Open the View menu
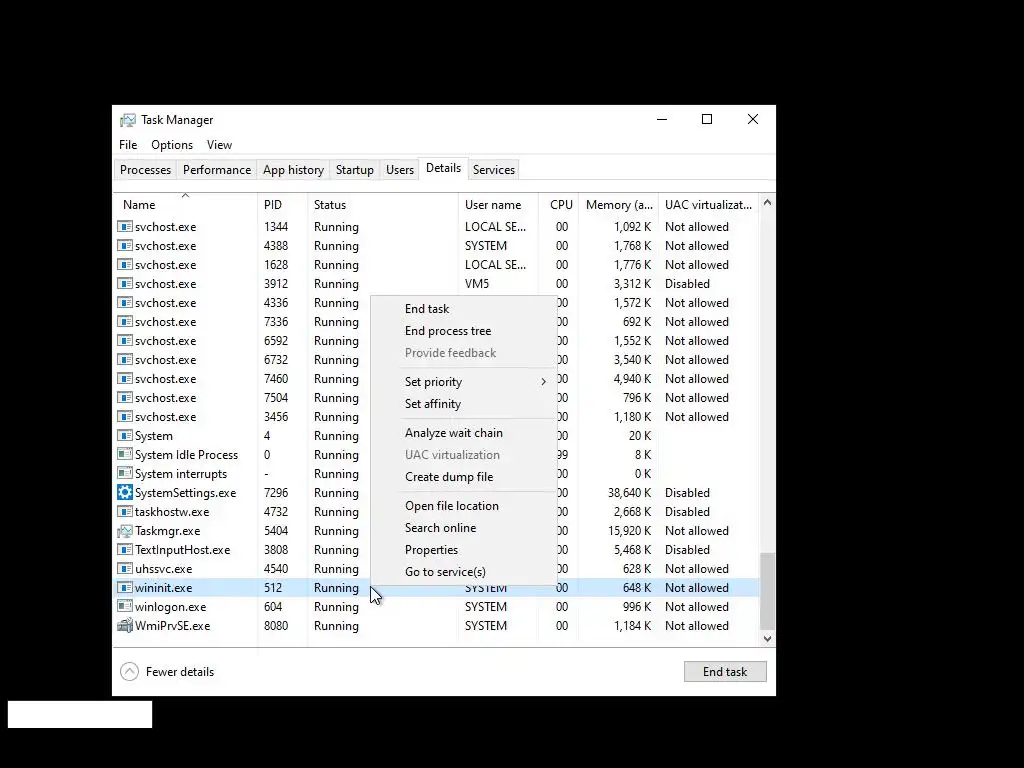Image resolution: width=1024 pixels, height=768 pixels. (x=219, y=145)
